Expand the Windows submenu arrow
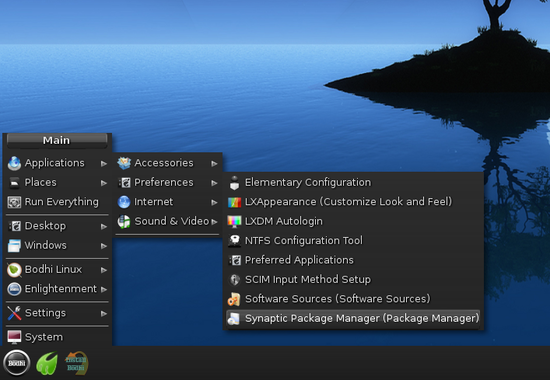 (103, 246)
